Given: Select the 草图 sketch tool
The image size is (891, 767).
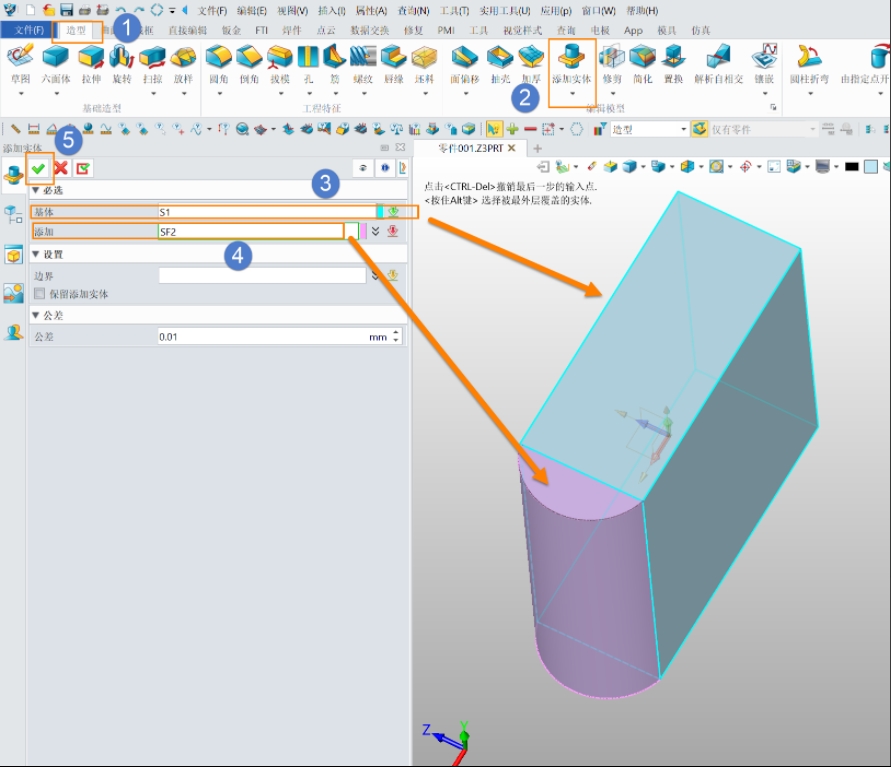Looking at the screenshot, I should click(20, 64).
